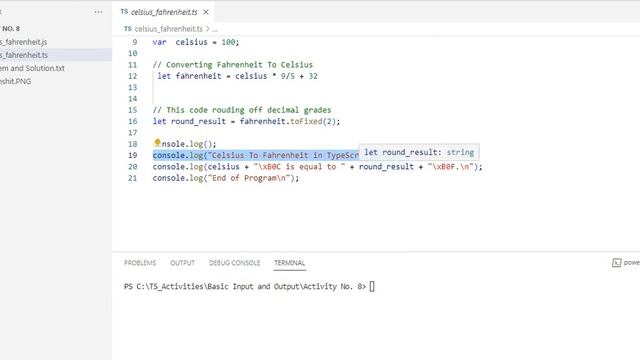The height and width of the screenshot is (360, 640).
Task: Click line number 16 in gutter
Action: 133,122
